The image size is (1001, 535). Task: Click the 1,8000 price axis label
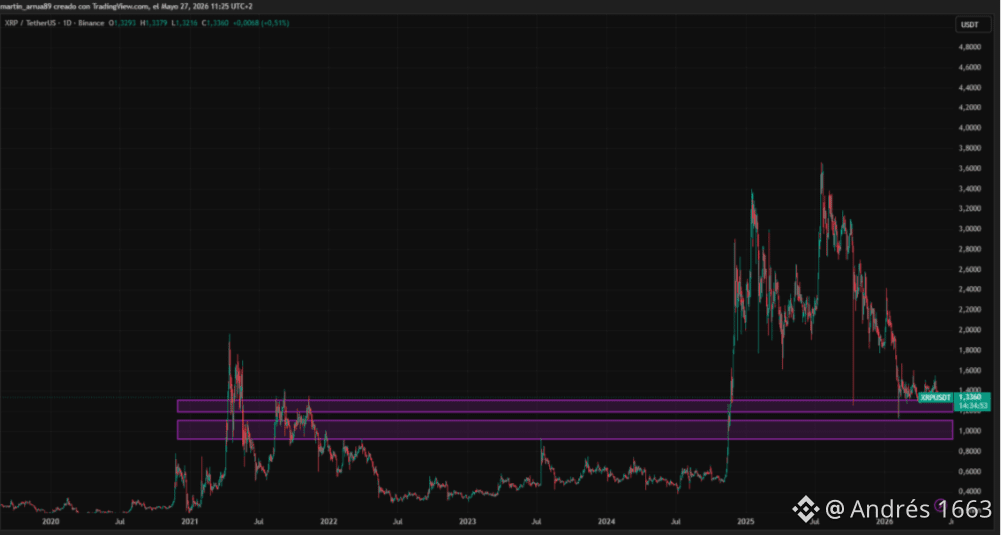pos(970,350)
